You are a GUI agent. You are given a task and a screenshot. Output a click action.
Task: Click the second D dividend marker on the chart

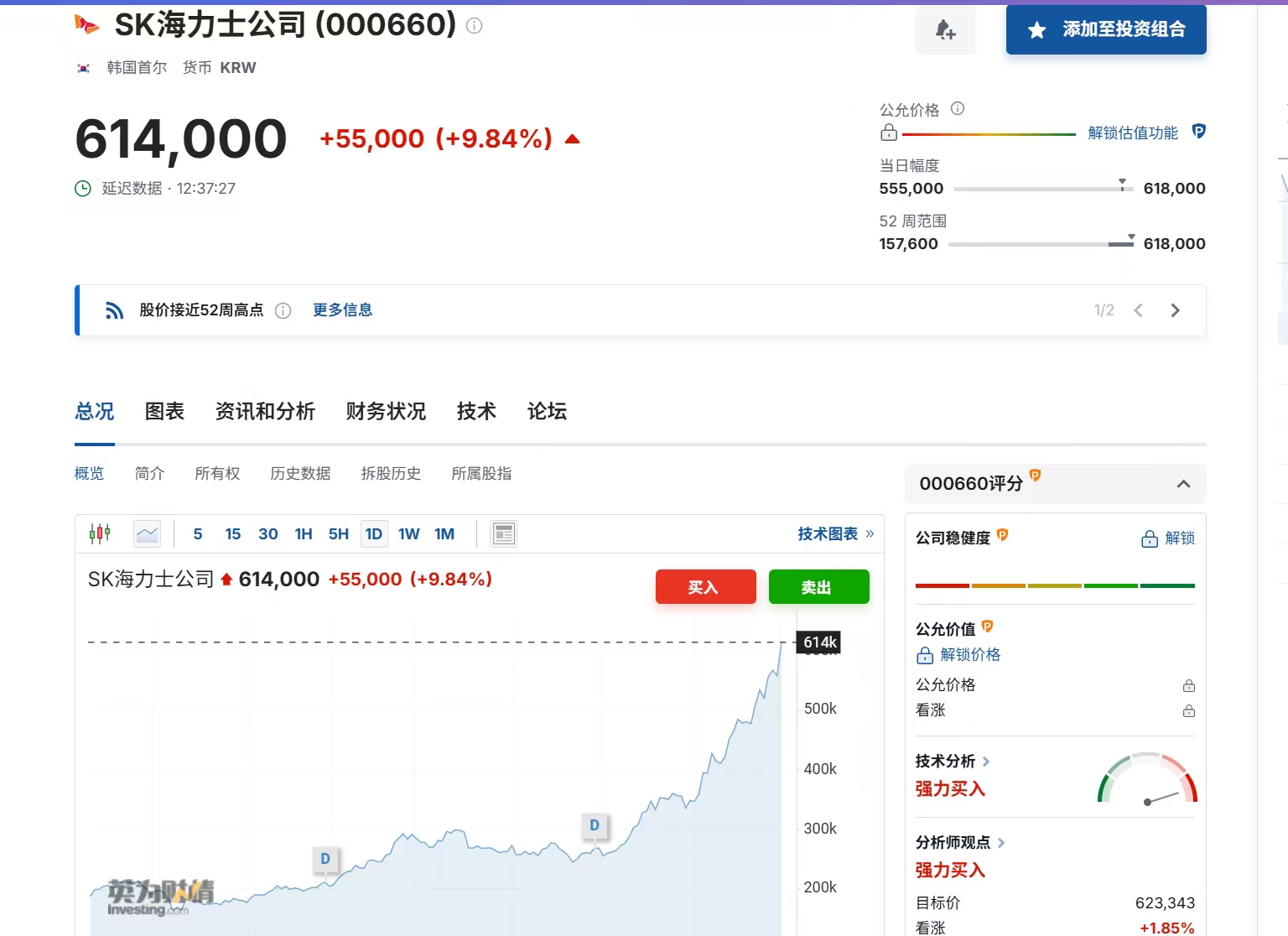click(595, 825)
